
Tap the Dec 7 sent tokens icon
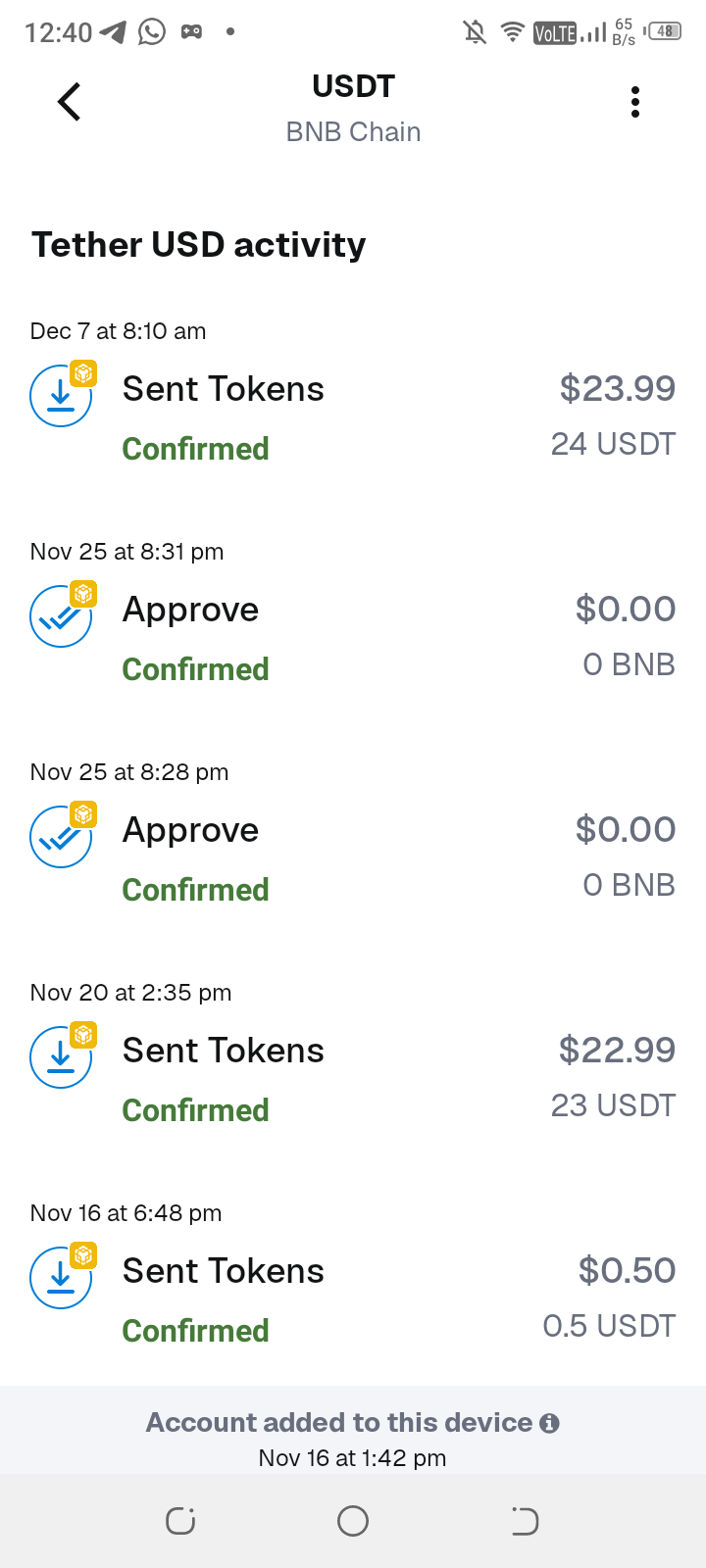(62, 395)
